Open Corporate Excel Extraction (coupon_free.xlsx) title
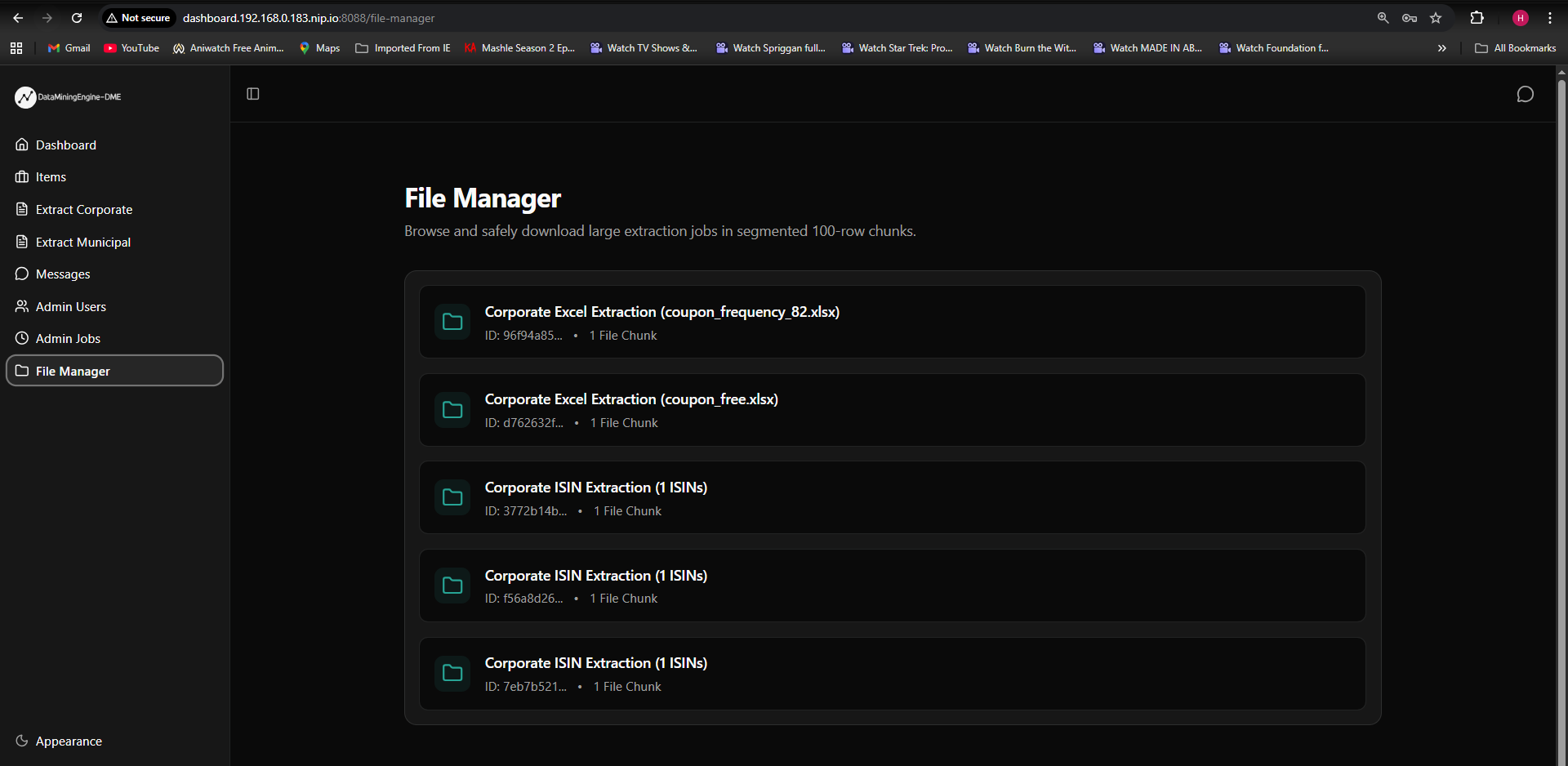This screenshot has width=1568, height=766. (631, 399)
